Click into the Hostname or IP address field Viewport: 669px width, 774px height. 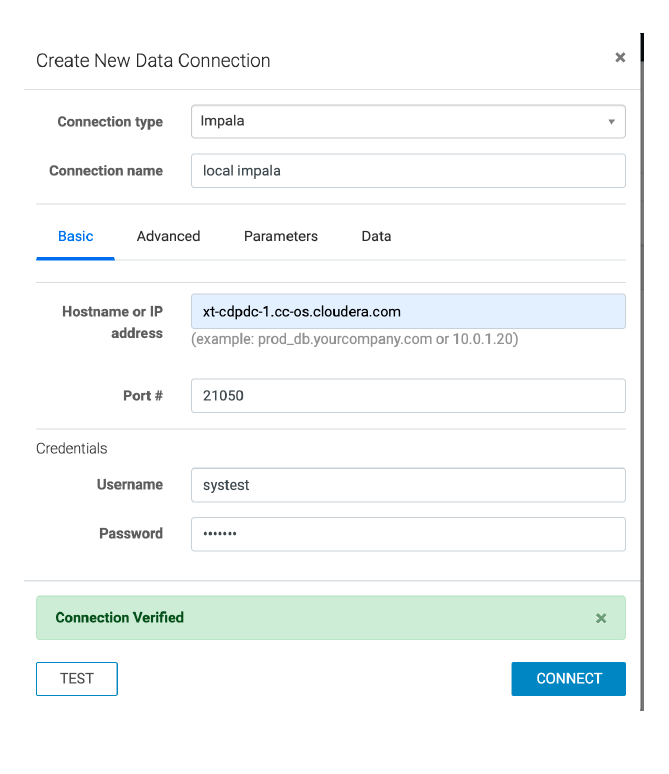[x=408, y=311]
